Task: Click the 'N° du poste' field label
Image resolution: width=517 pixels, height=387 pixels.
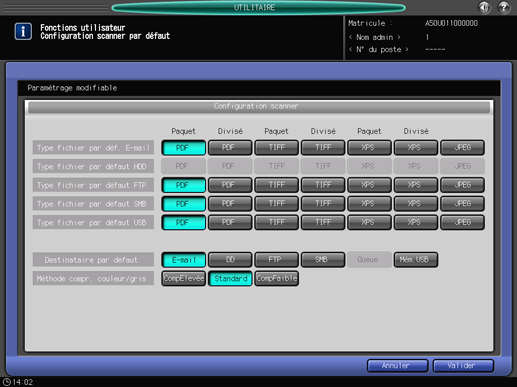Action: (378, 49)
